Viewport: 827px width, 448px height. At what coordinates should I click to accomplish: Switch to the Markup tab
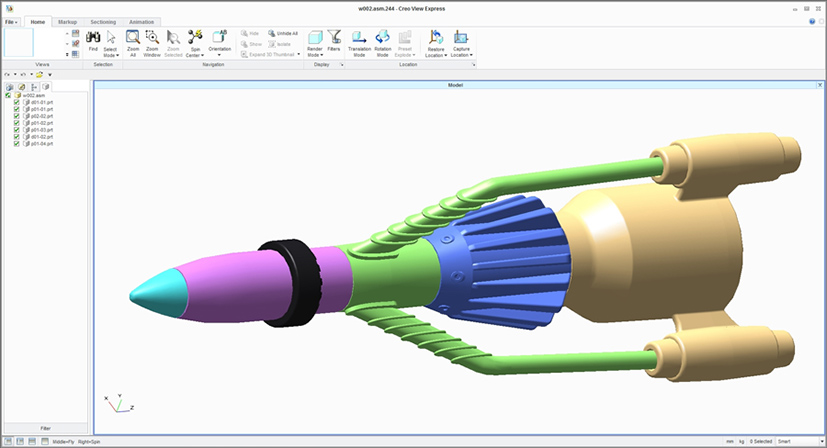[67, 21]
